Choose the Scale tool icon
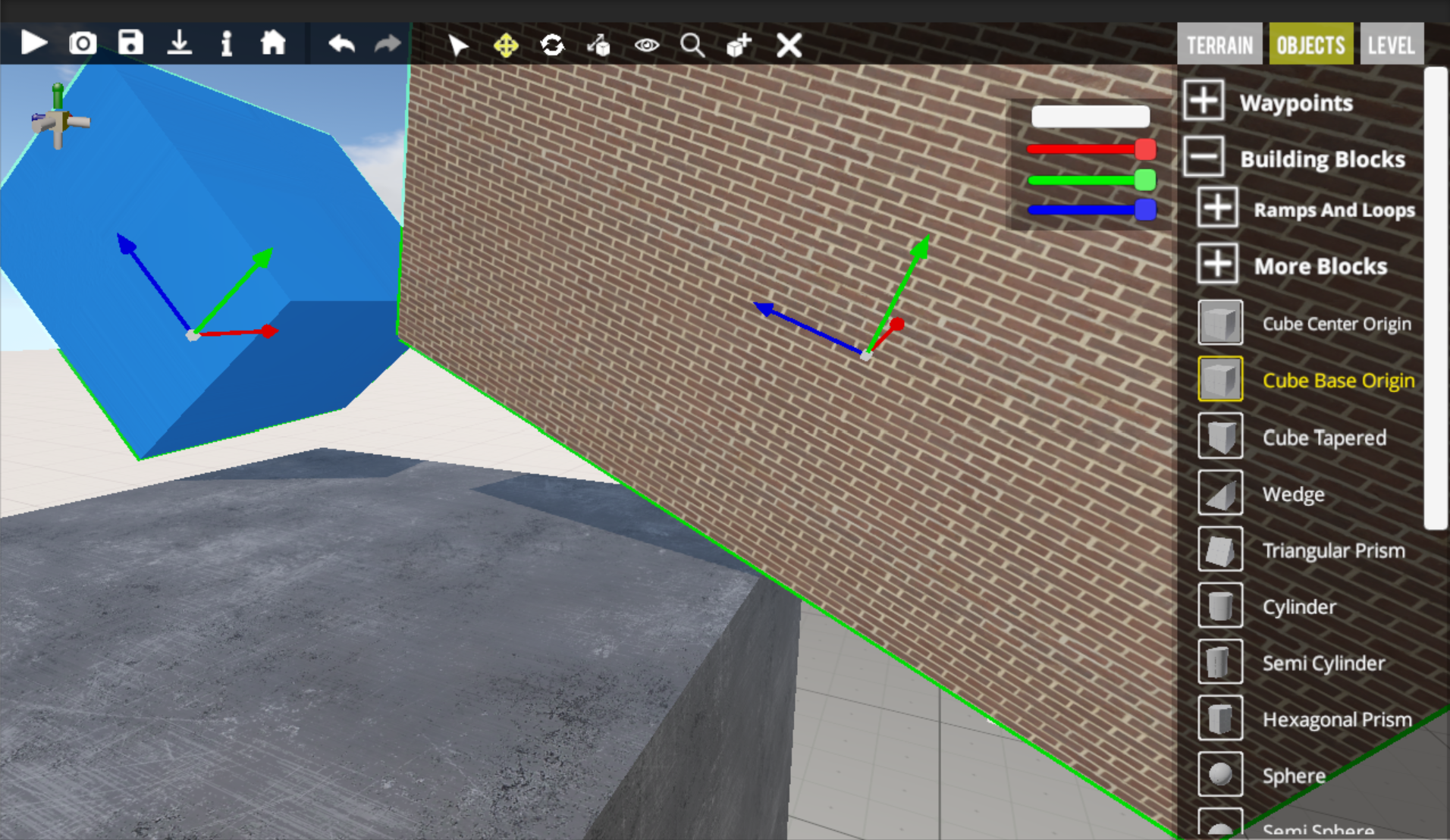Image resolution: width=1450 pixels, height=840 pixels. click(x=599, y=45)
